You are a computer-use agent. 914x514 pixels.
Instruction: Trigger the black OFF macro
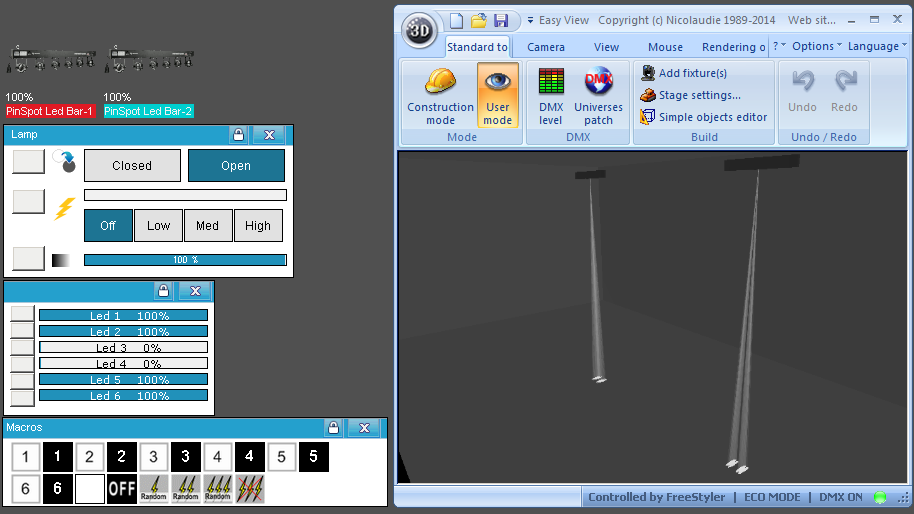[121, 488]
